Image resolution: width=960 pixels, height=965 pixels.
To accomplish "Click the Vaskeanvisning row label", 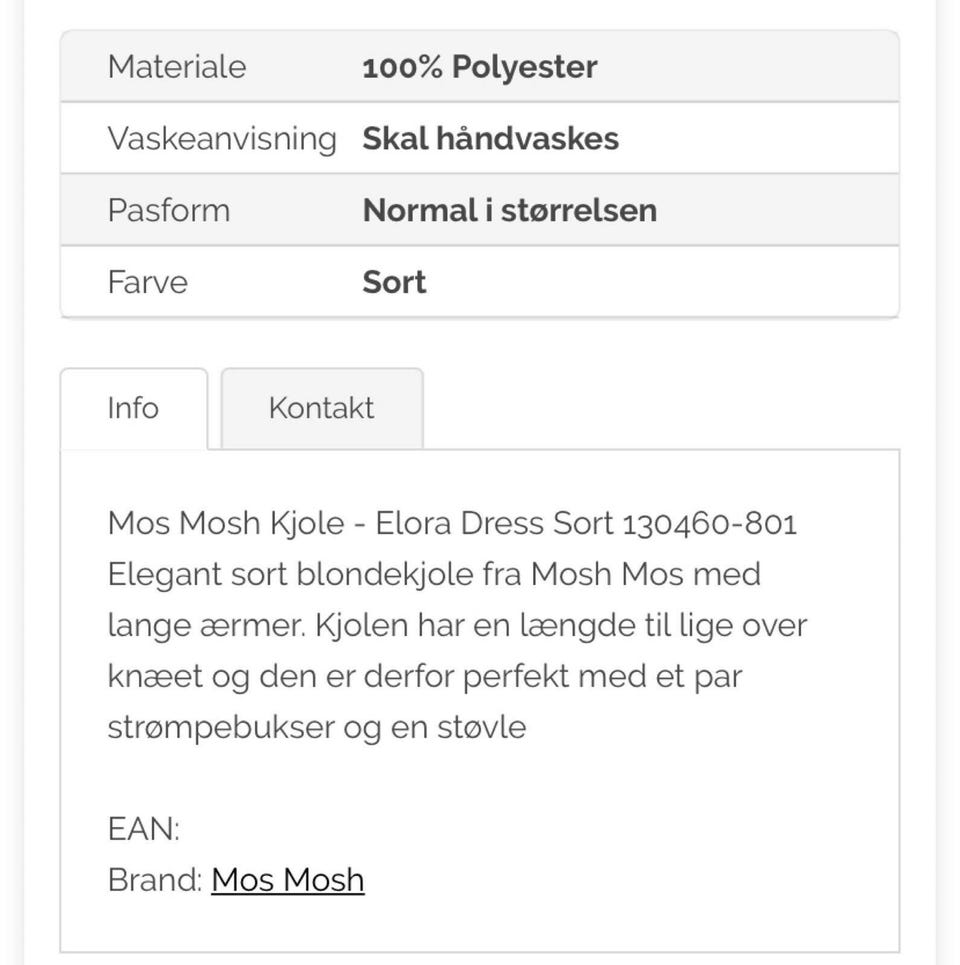I will click(221, 138).
